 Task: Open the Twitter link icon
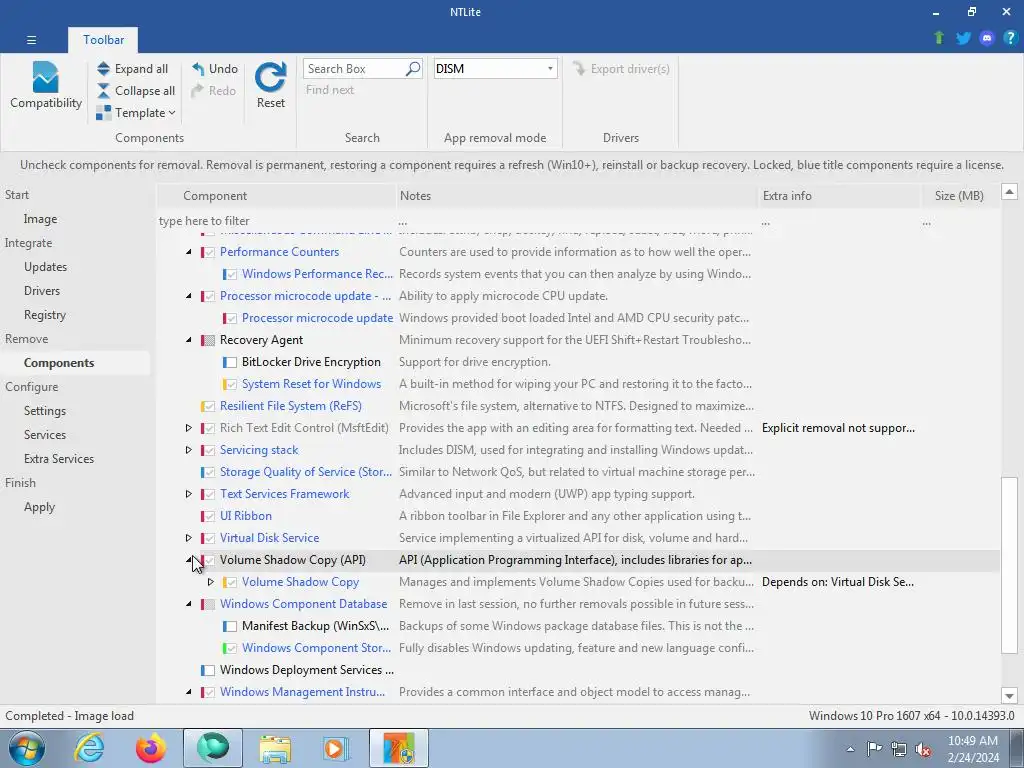(x=963, y=38)
